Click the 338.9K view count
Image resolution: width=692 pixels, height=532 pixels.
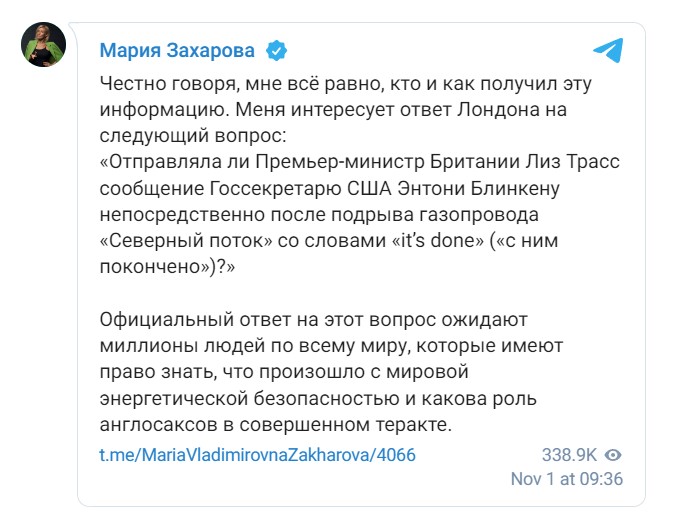(570, 455)
